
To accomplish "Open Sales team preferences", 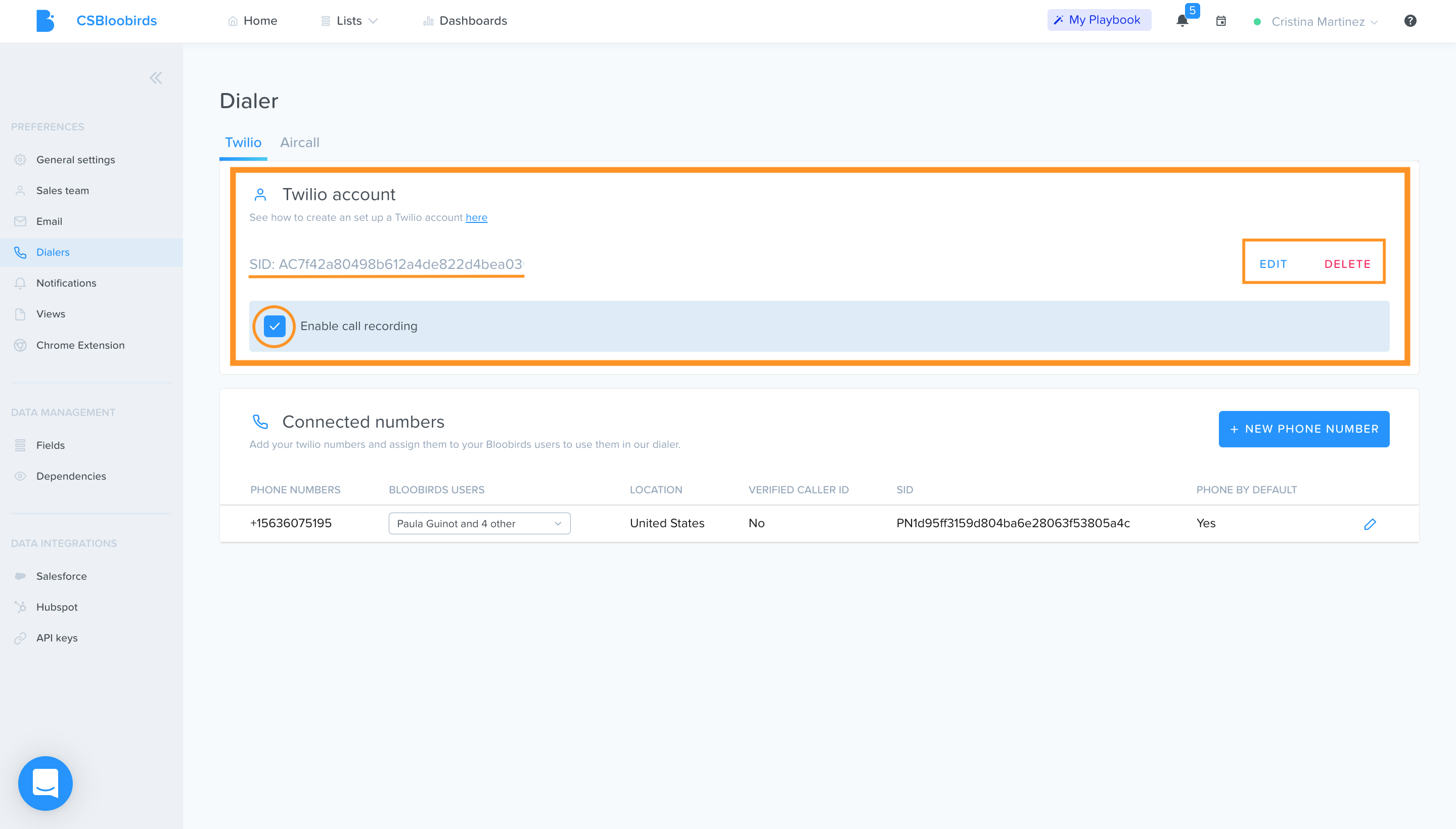I will (x=63, y=191).
